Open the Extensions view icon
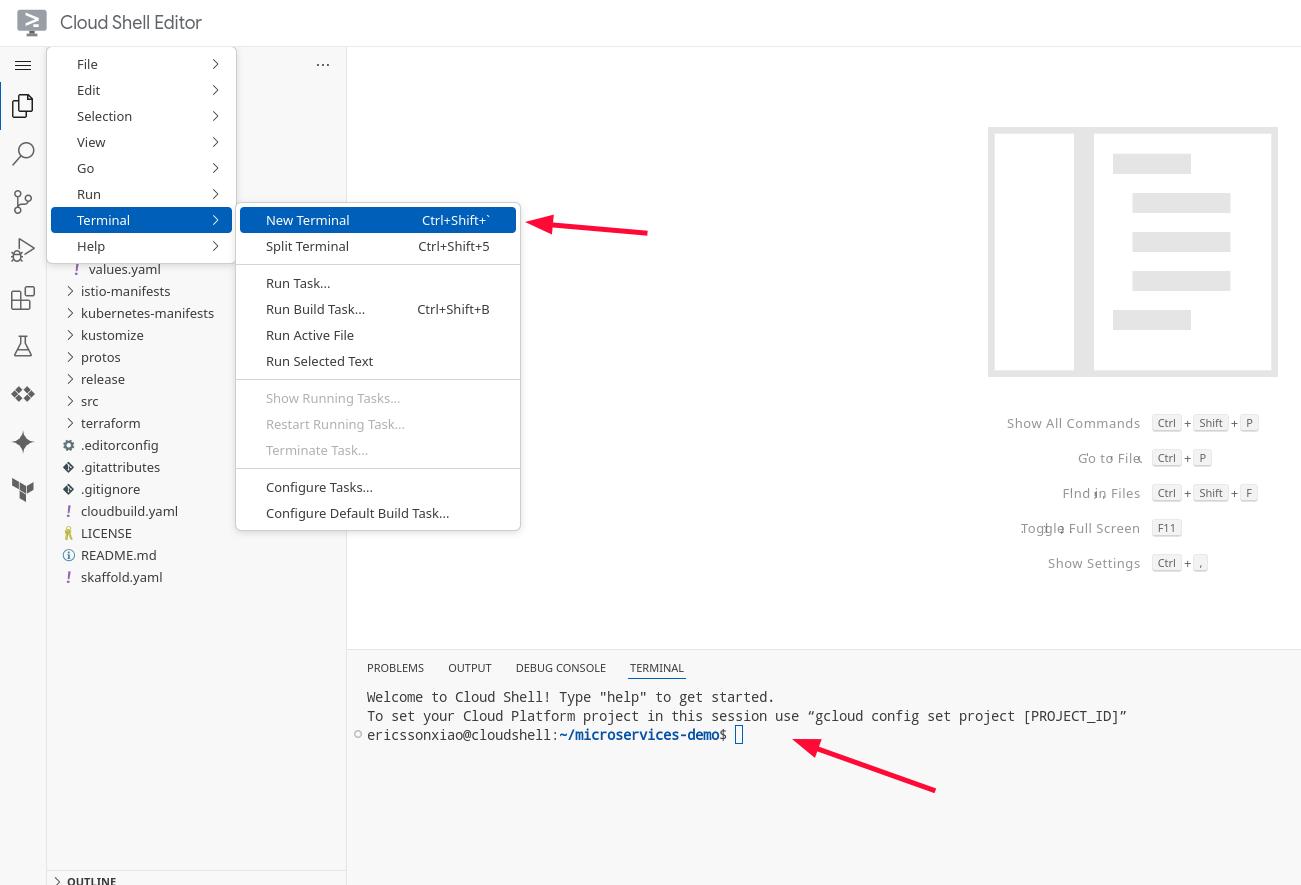This screenshot has height=885, width=1301. point(22,298)
